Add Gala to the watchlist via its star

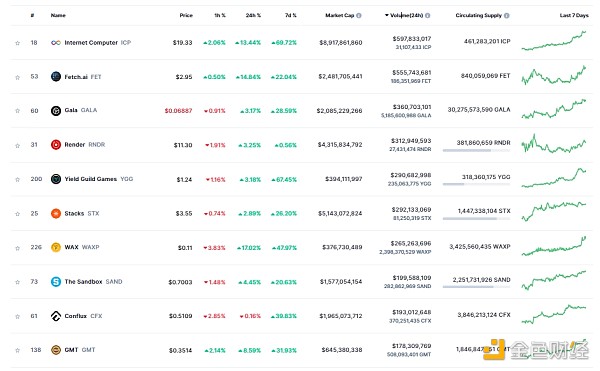pyautogui.click(x=18, y=111)
